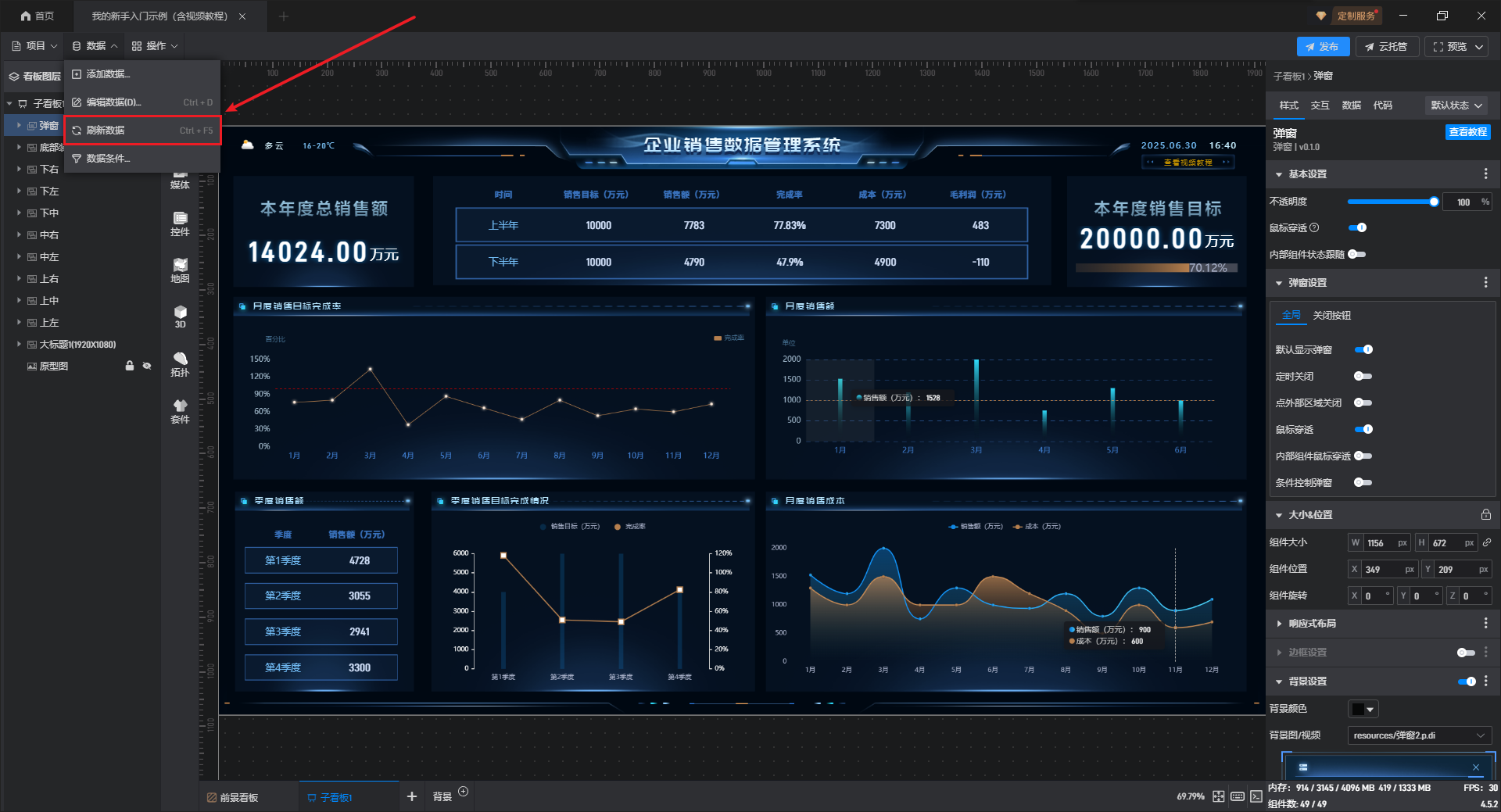This screenshot has height=812, width=1501.
Task: Toggle 条件控制弹窗 switch
Action: click(1364, 482)
